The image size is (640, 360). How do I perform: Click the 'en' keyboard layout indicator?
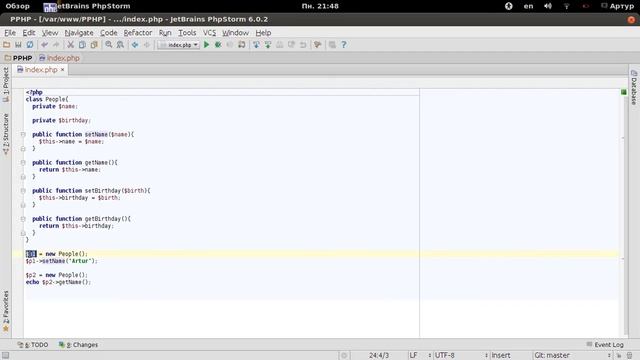529,6
